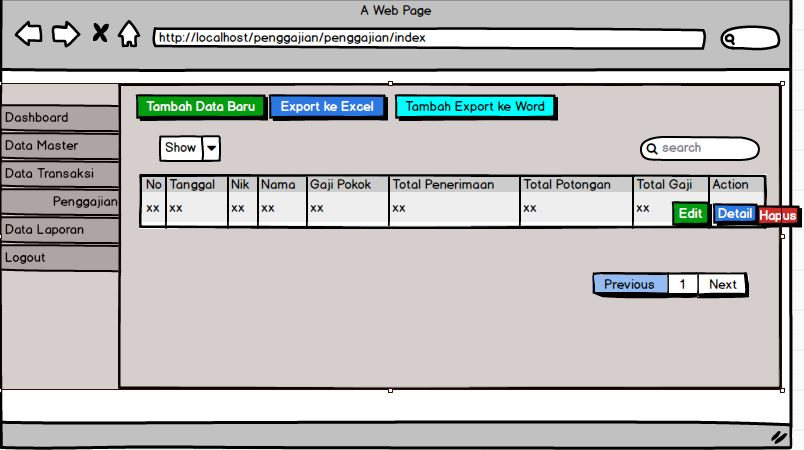Click the Tanggal column header
804x450 pixels.
pyautogui.click(x=197, y=185)
